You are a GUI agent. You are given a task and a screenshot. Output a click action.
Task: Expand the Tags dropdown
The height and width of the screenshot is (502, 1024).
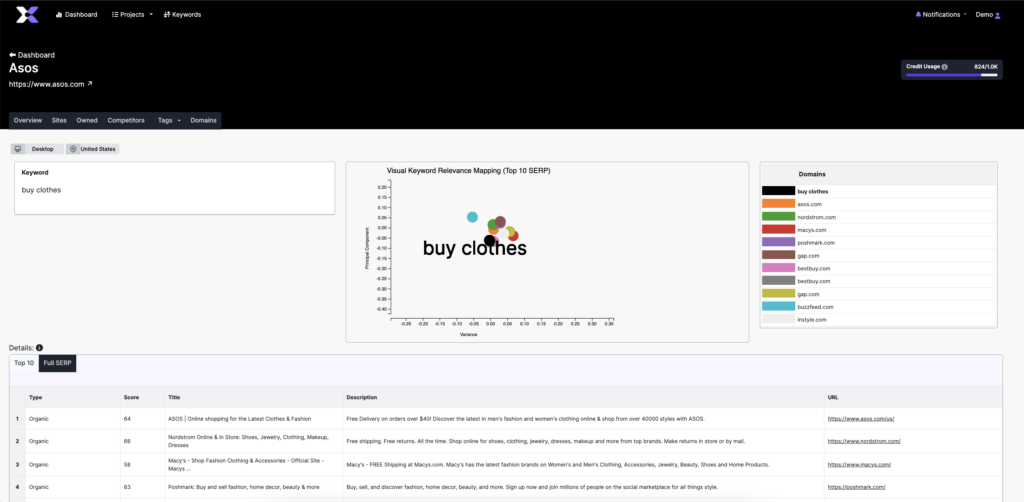click(169, 121)
